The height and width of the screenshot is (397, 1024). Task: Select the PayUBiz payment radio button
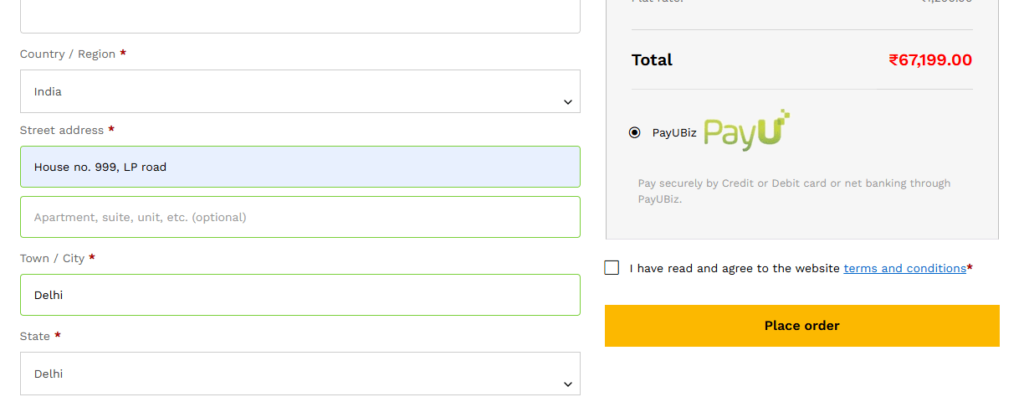635,133
